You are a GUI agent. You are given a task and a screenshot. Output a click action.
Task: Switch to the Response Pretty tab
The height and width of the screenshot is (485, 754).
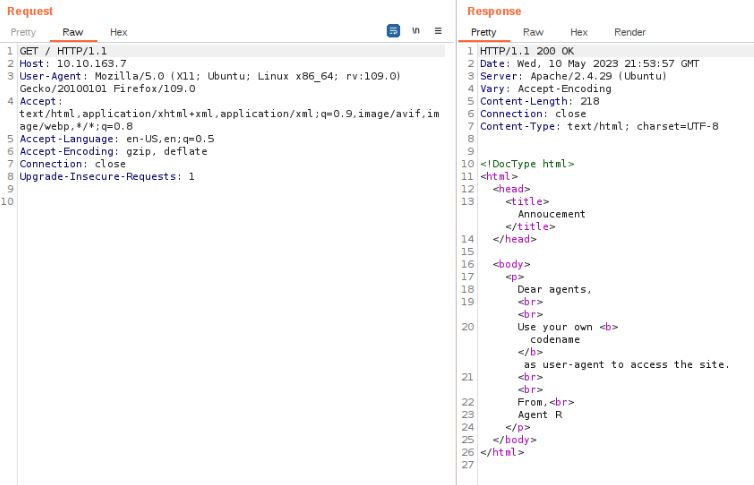(x=483, y=32)
